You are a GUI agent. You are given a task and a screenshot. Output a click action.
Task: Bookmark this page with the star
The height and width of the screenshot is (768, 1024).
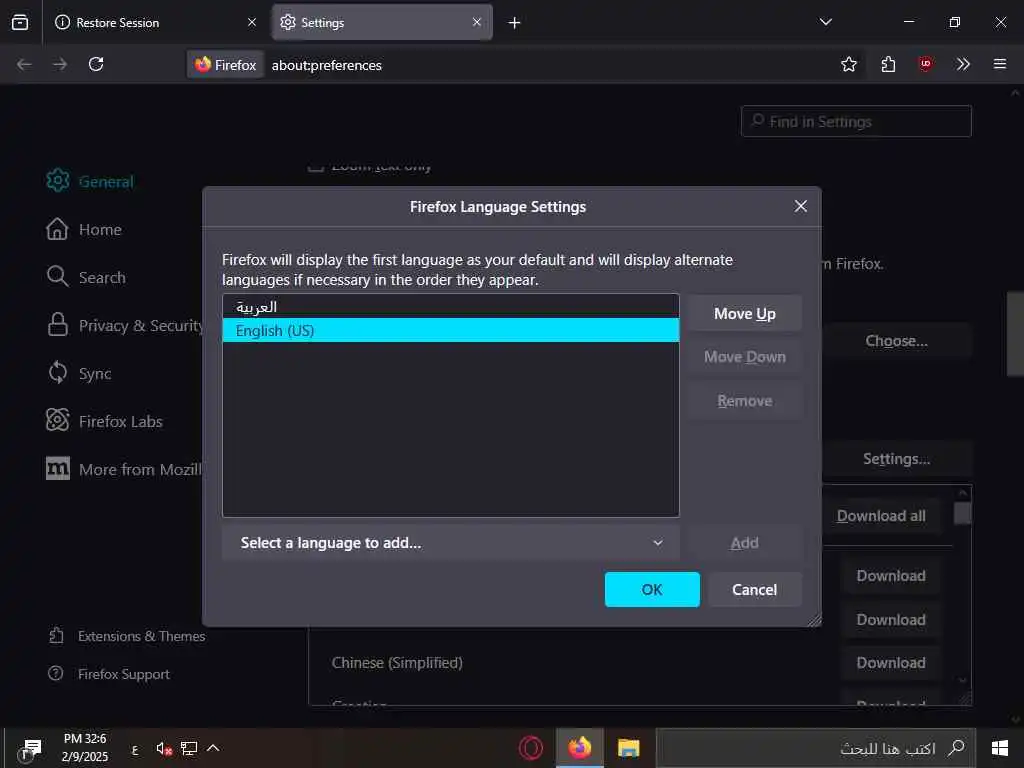[x=848, y=64]
